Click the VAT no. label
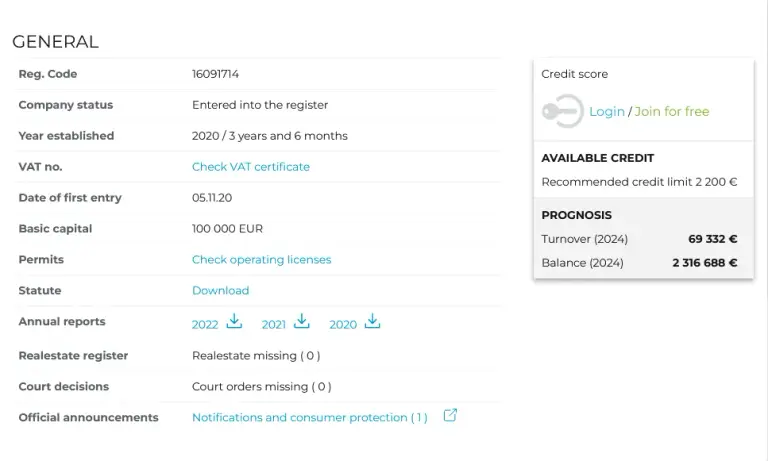768x461 pixels. 40,167
